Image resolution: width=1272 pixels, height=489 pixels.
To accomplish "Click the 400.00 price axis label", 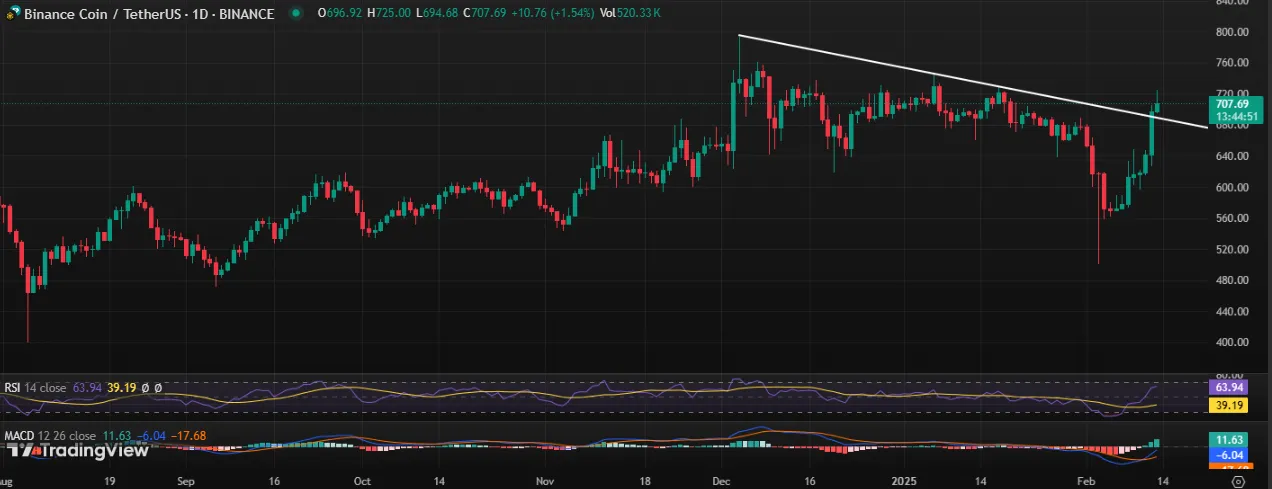I will tap(1231, 342).
